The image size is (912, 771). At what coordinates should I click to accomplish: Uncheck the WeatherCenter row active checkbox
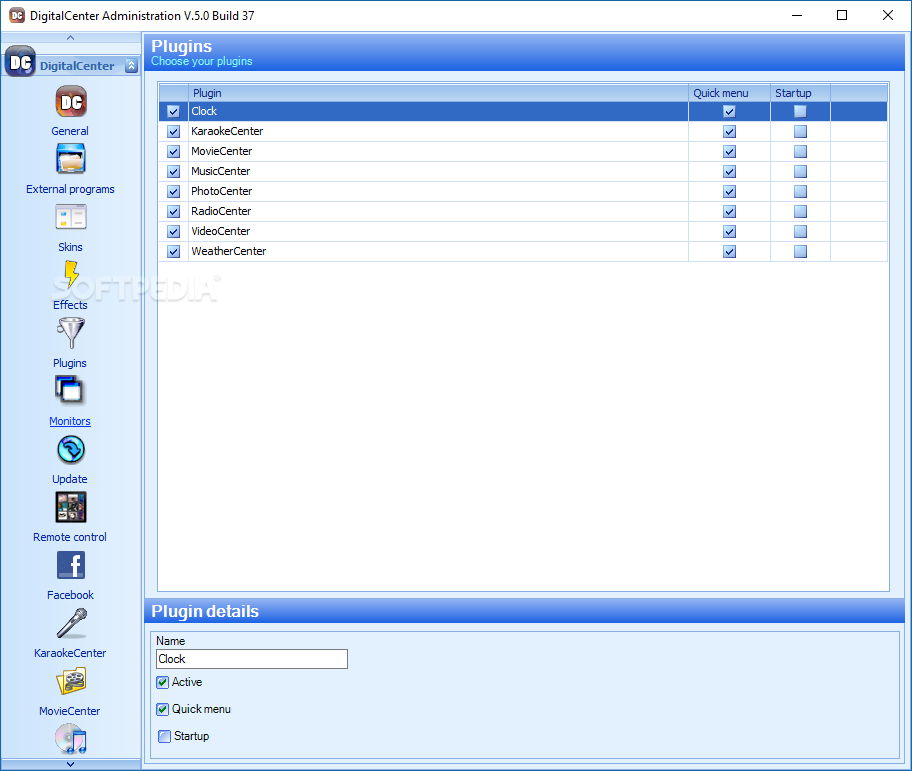[173, 252]
